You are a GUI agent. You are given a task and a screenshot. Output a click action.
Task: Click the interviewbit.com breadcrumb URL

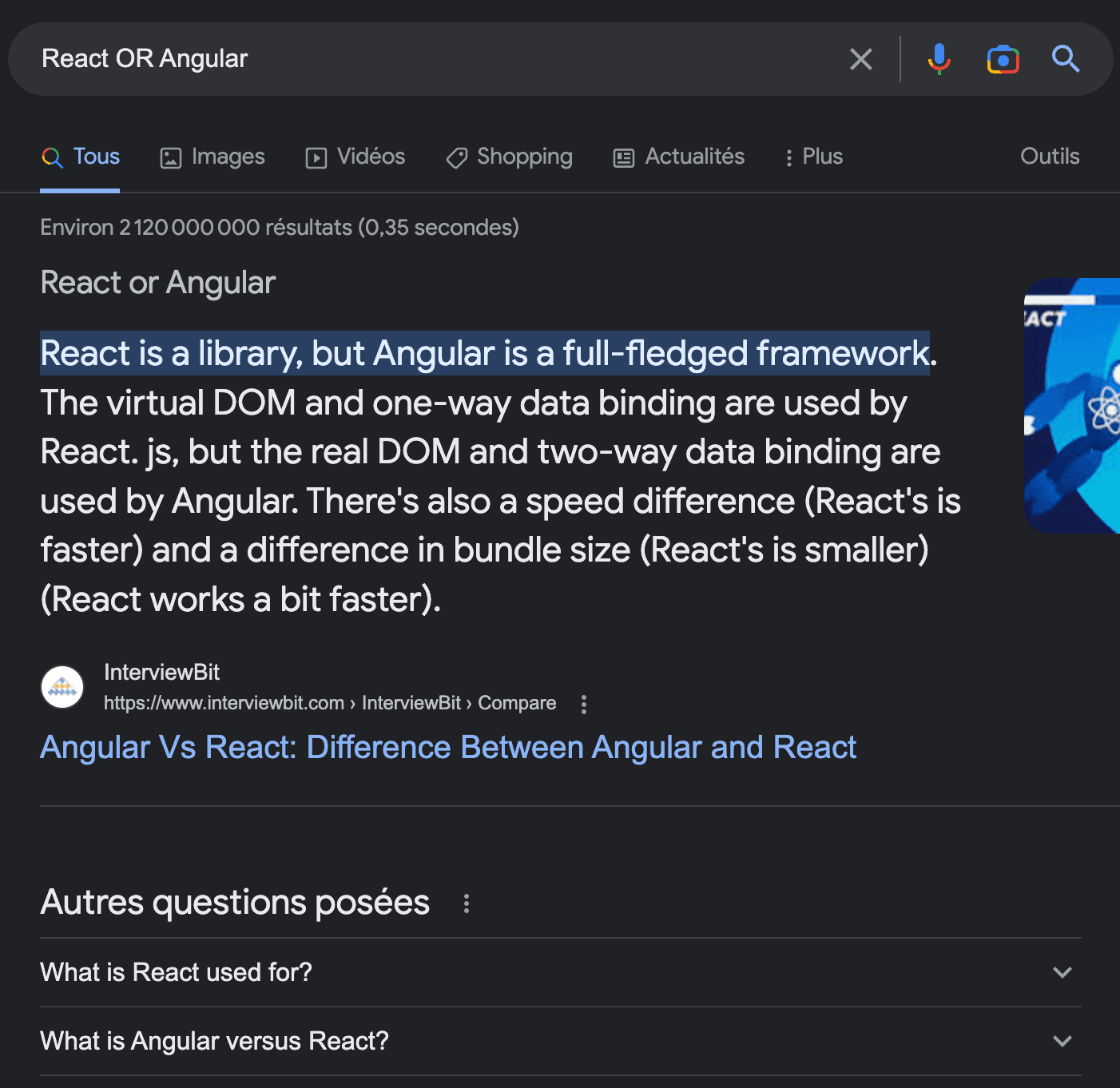point(330,703)
